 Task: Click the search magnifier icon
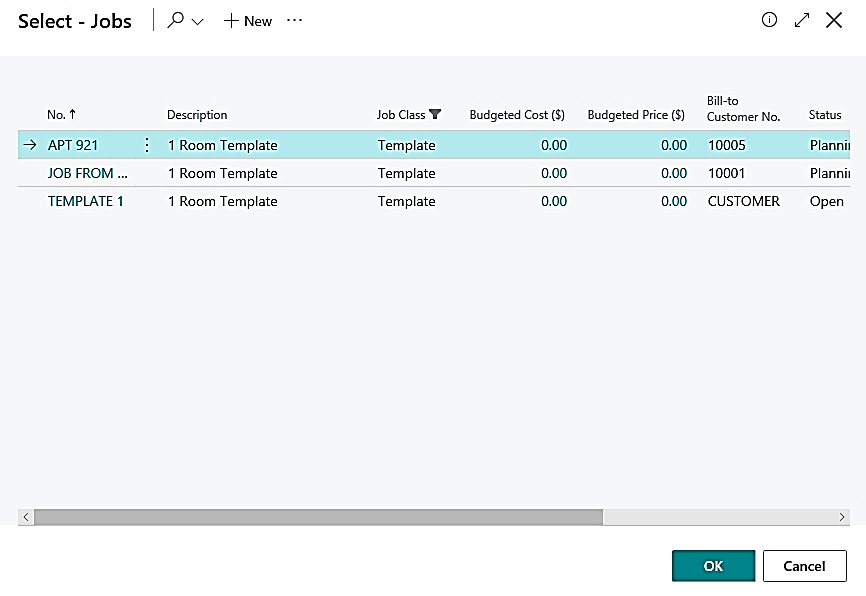click(176, 21)
